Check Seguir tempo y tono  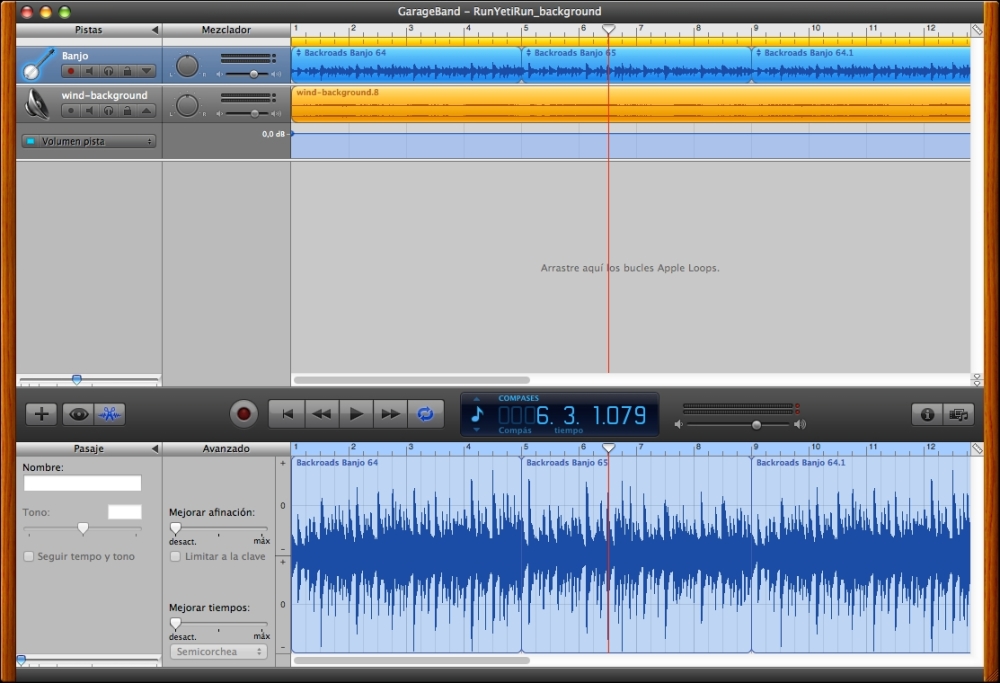[x=29, y=557]
